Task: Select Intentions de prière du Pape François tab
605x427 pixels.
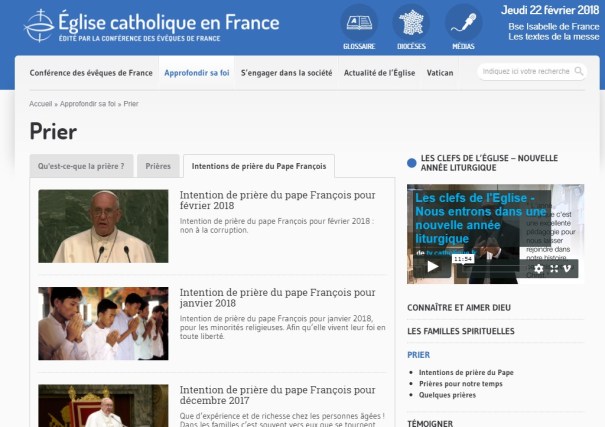Action: coord(259,166)
